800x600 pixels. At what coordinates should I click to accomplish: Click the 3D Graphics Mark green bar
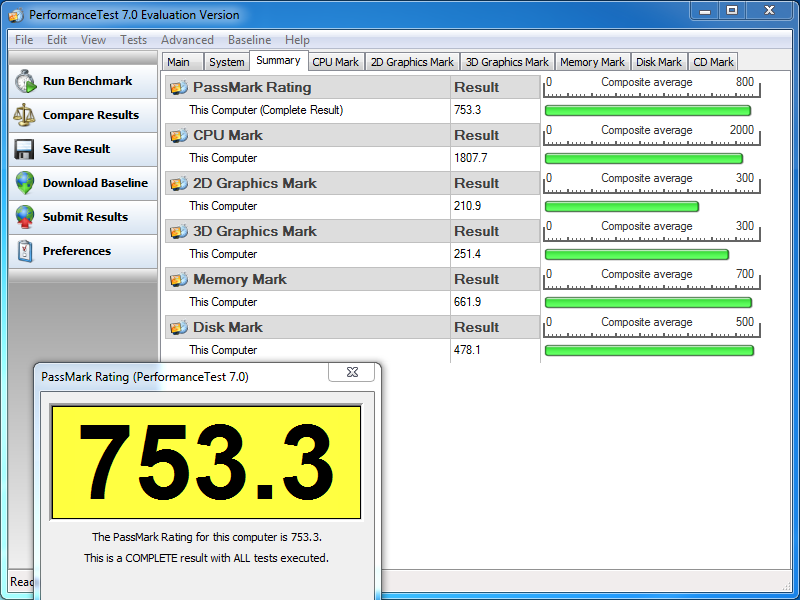637,255
